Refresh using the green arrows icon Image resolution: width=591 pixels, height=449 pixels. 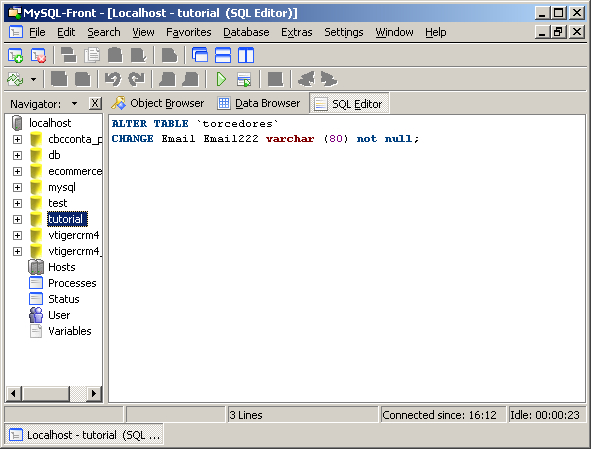coord(15,80)
